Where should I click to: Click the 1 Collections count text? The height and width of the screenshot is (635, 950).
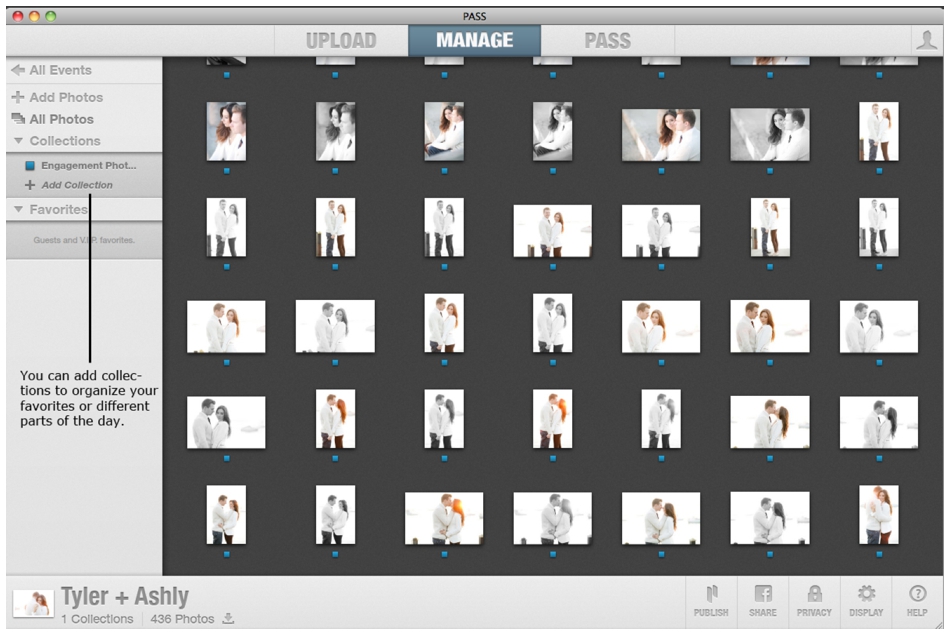[x=97, y=619]
